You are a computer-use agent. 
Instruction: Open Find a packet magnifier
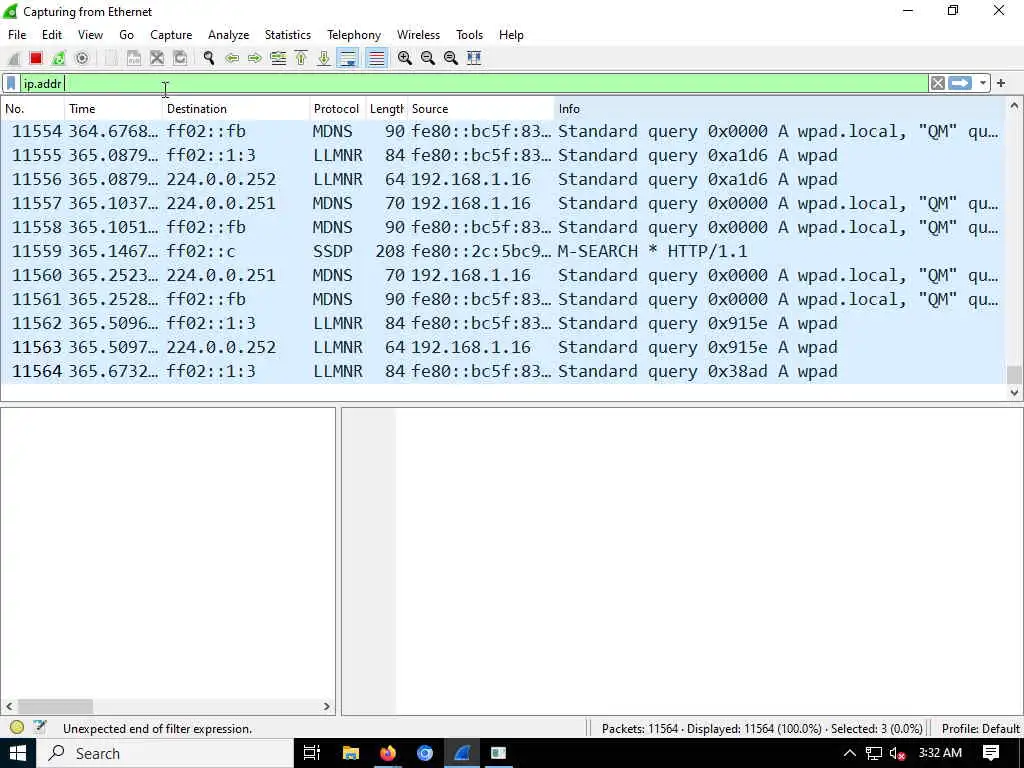coord(208,58)
